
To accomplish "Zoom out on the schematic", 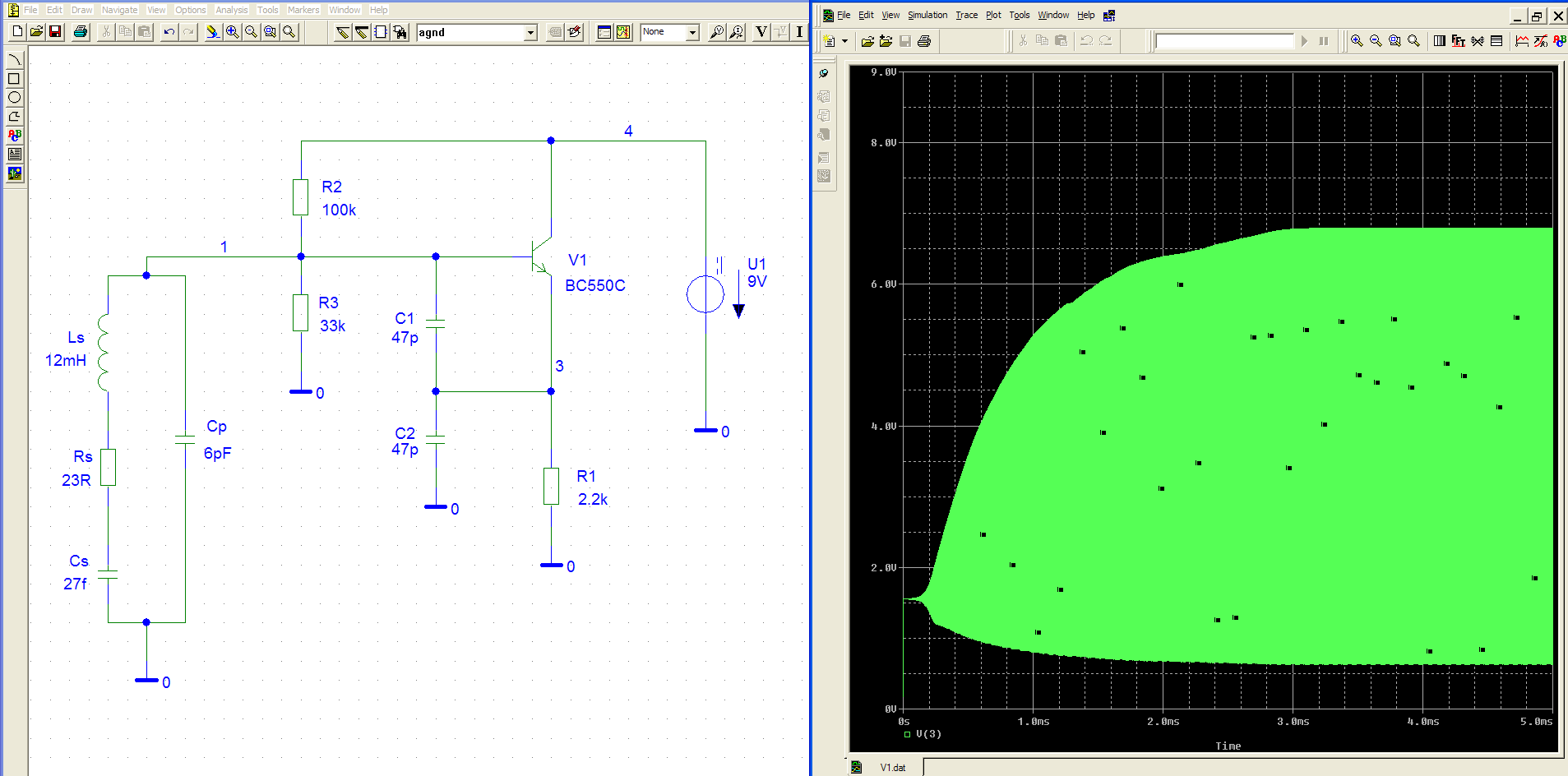I will (251, 32).
